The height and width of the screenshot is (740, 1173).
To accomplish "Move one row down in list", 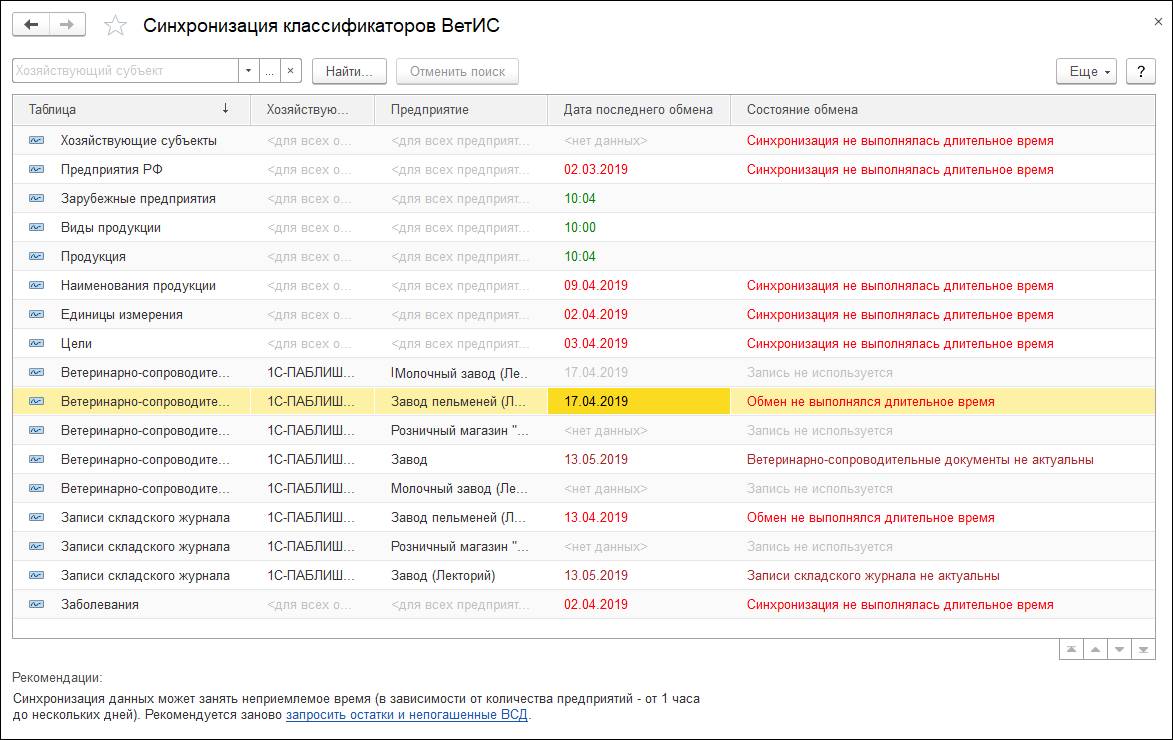I will click(x=1119, y=649).
